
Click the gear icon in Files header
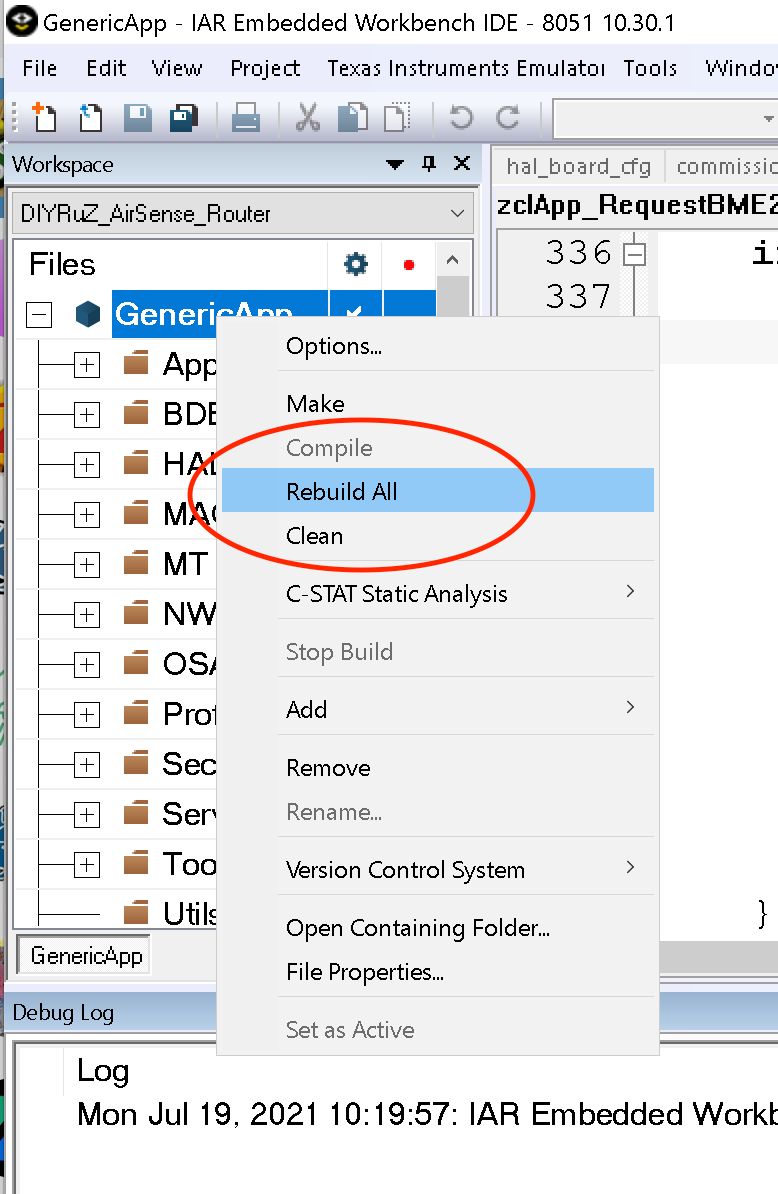[356, 264]
